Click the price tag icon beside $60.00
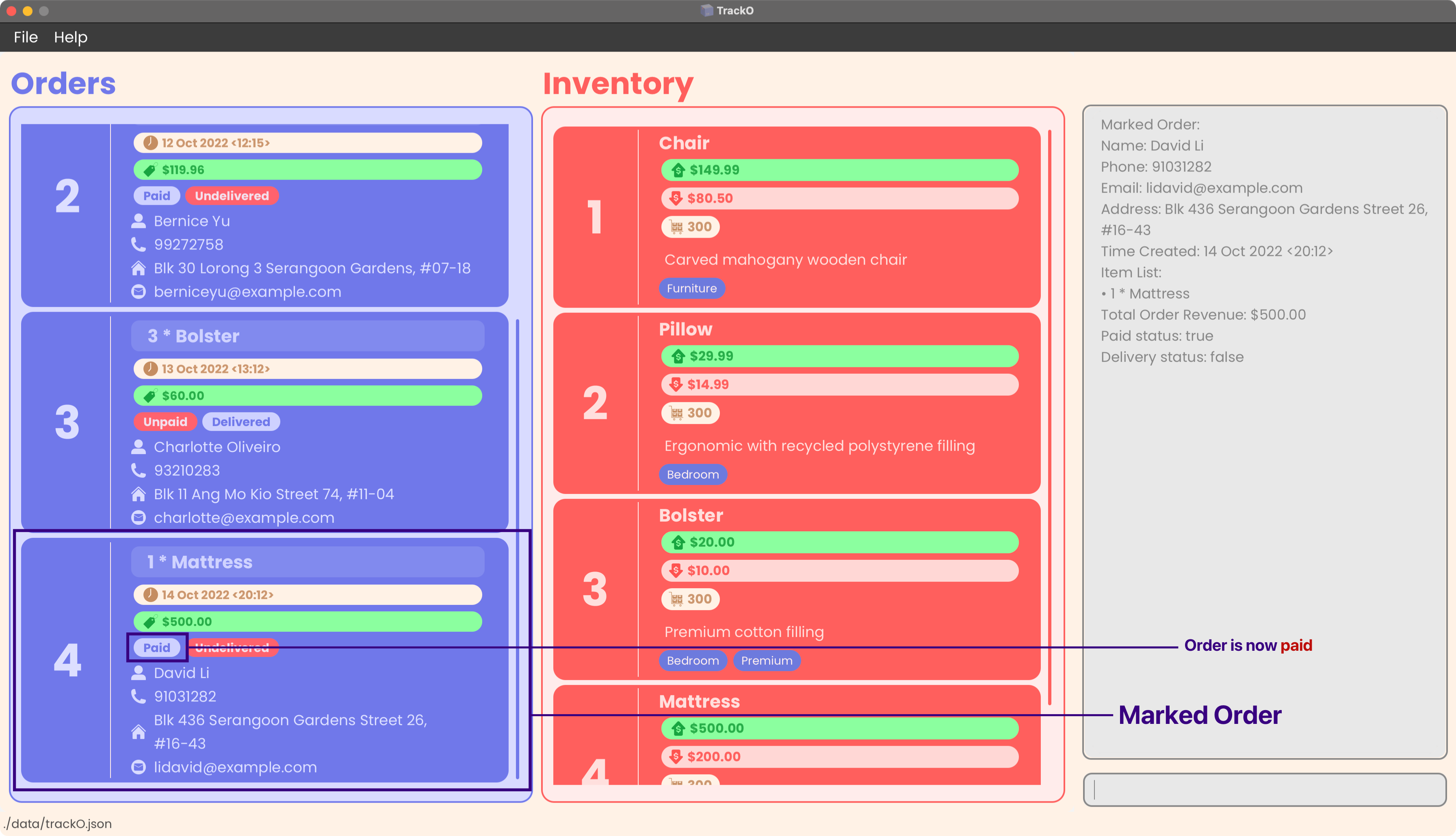1456x836 pixels. click(x=150, y=396)
